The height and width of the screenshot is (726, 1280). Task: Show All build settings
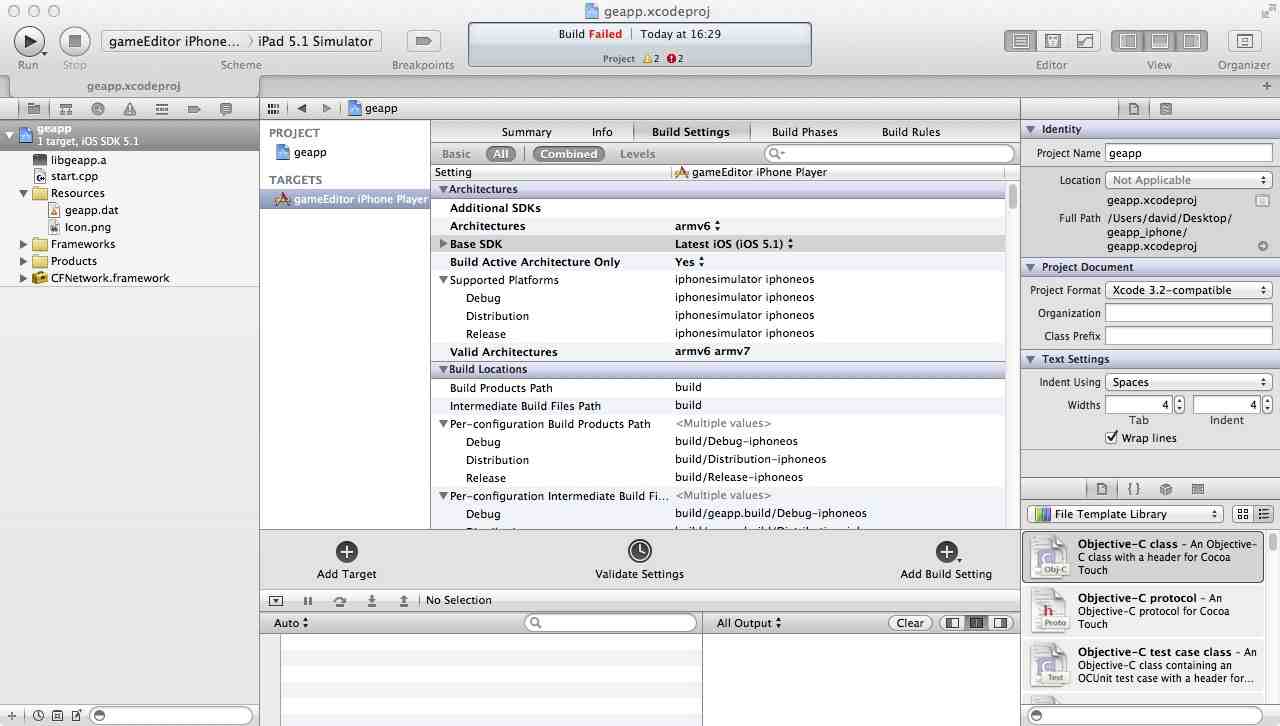[501, 154]
